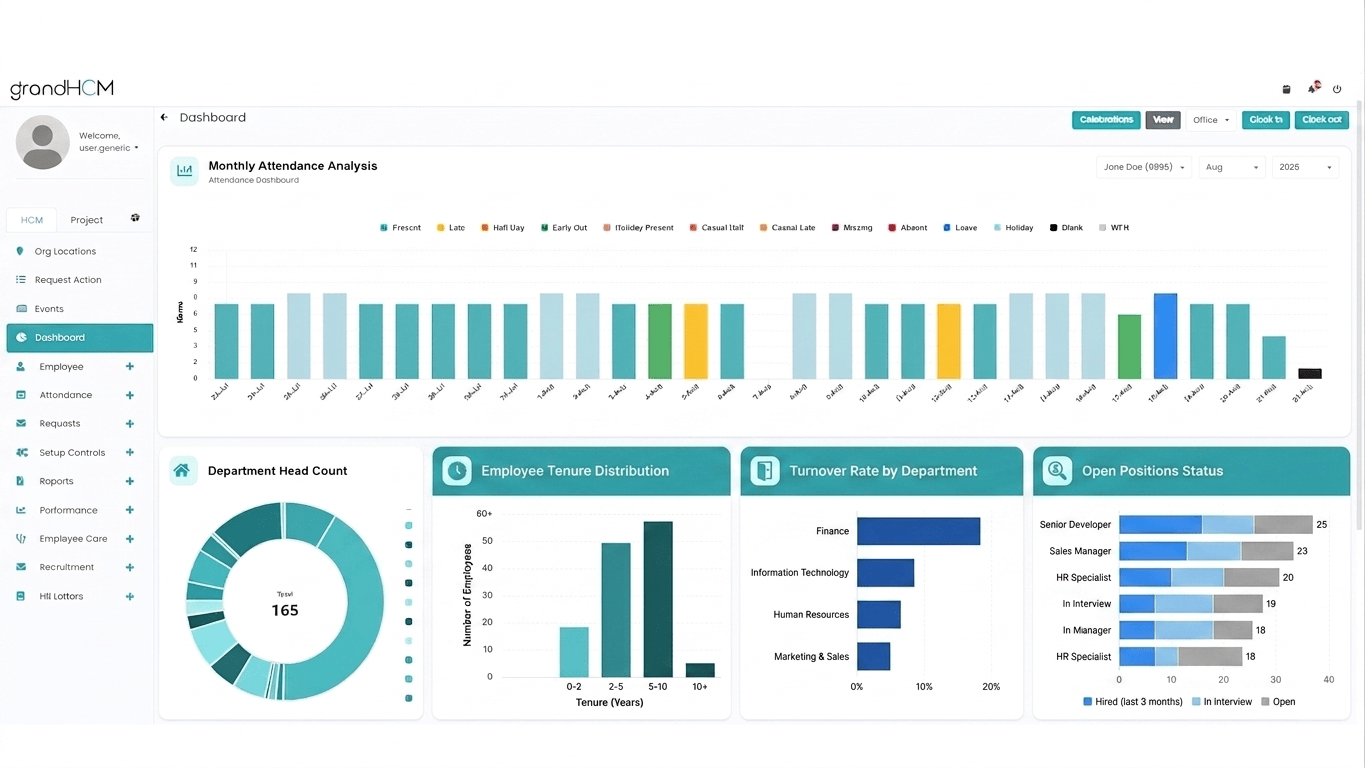Click the calendar icon in the top bar
The image size is (1365, 768).
1286,89
